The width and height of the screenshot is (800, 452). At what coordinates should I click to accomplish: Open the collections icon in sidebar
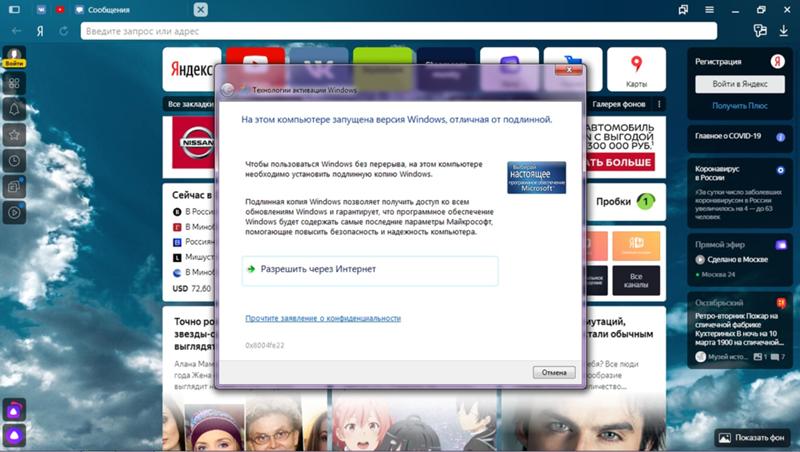[x=14, y=187]
